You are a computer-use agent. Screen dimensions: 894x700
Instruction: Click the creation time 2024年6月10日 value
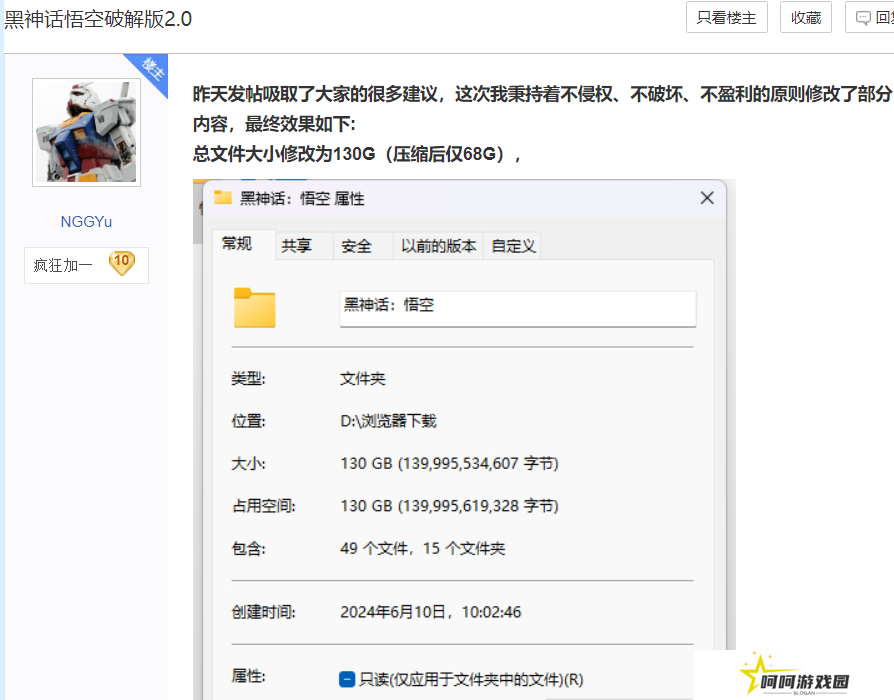click(x=430, y=612)
